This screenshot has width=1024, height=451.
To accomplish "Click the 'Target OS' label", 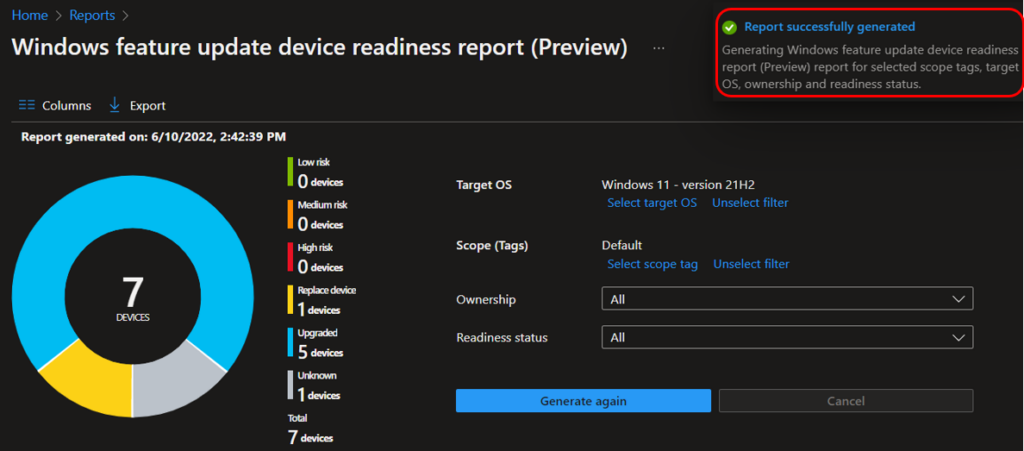I will click(484, 185).
